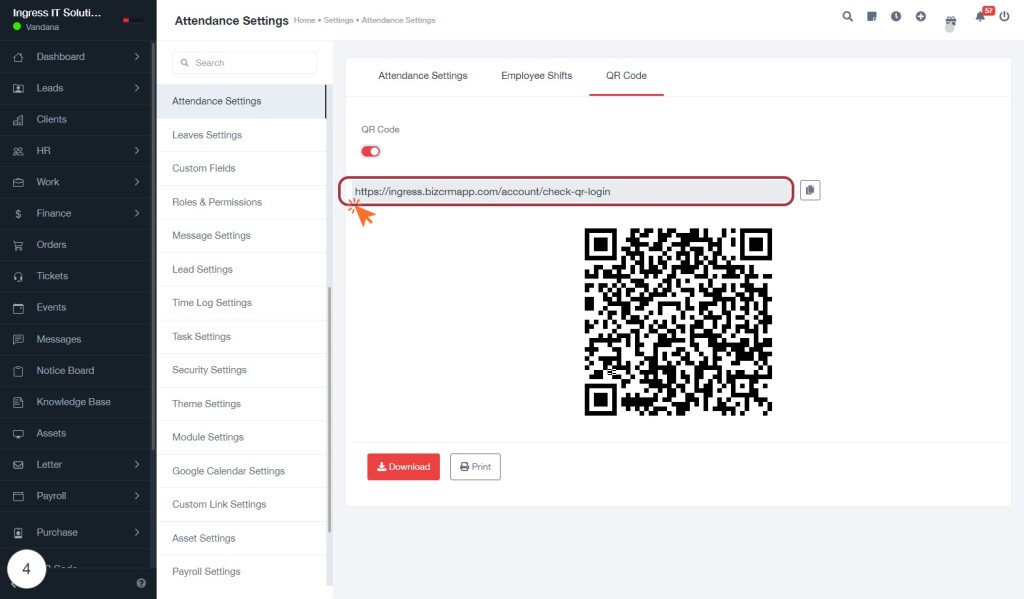The image size is (1024, 599).
Task: Expand the Payroll menu chevron
Action: pyautogui.click(x=136, y=496)
